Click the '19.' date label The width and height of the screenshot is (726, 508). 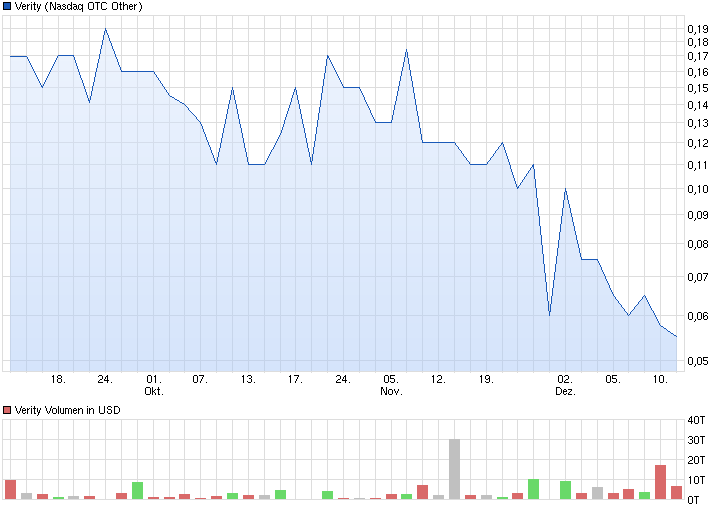[486, 379]
